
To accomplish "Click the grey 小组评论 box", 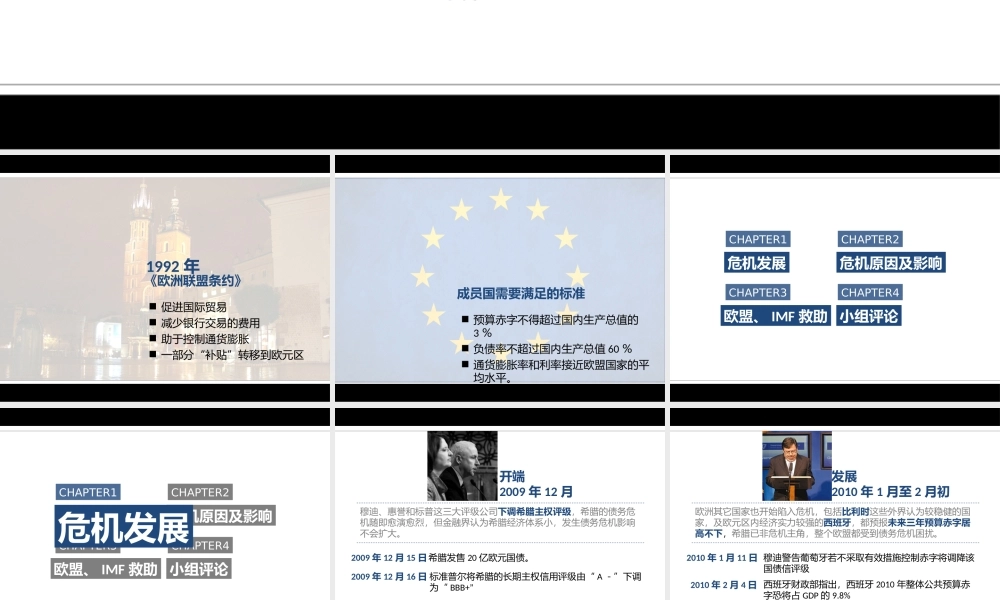I will coord(199,569).
